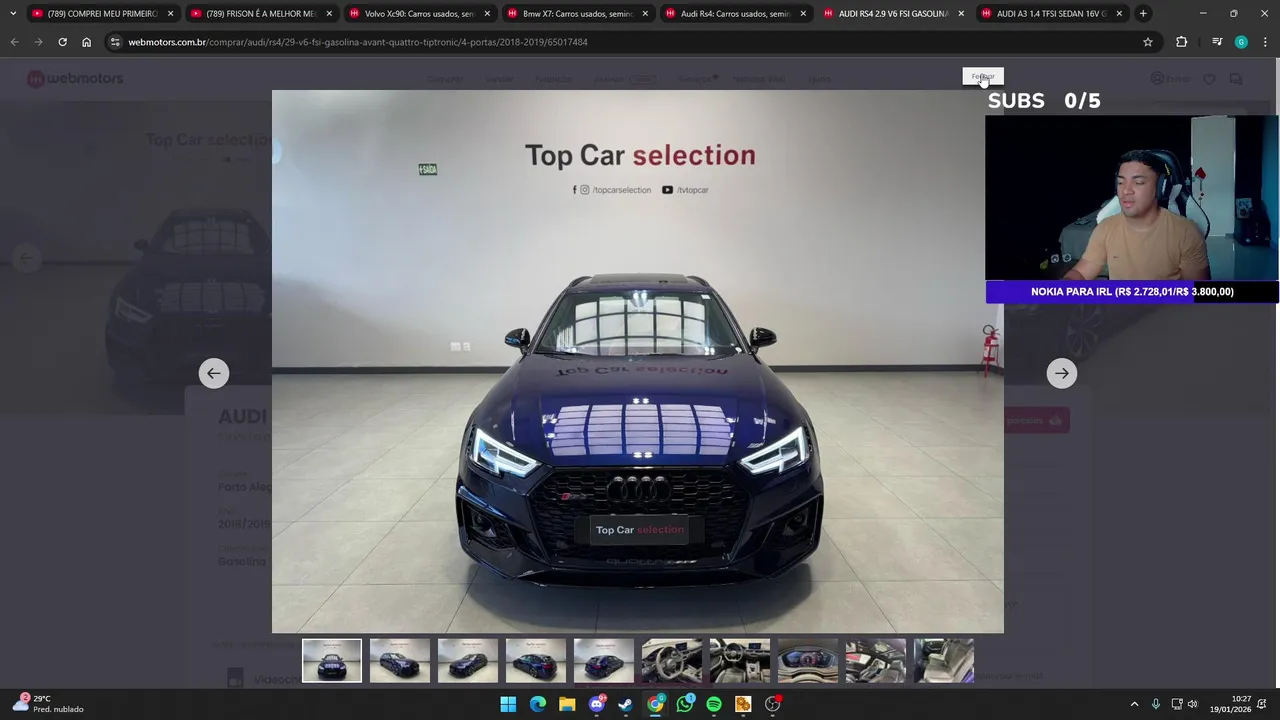Show hidden system tray icons
The width and height of the screenshot is (1280, 720).
(x=1134, y=704)
